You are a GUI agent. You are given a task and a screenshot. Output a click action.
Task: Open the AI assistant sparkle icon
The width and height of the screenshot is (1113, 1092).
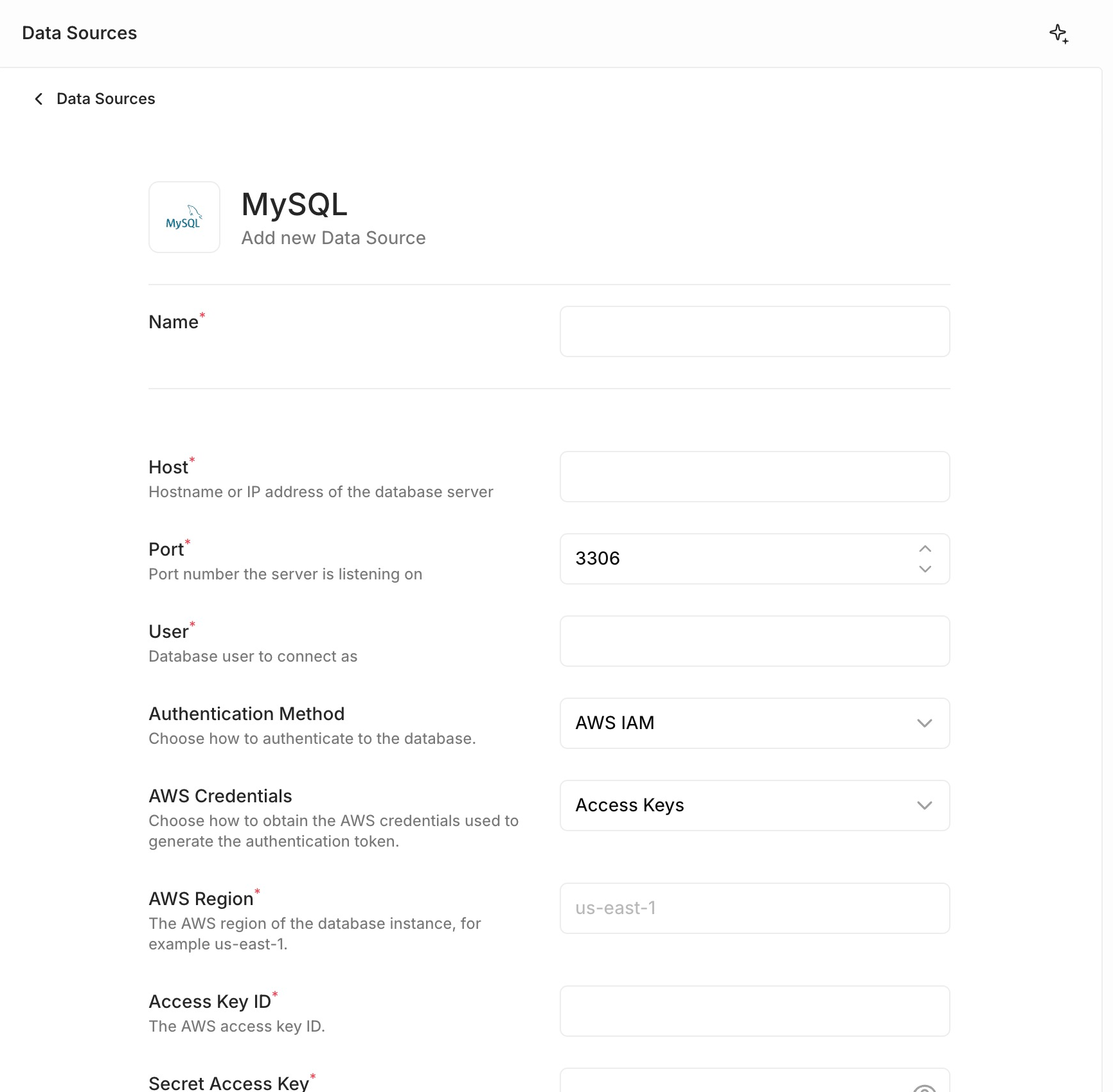1058,33
